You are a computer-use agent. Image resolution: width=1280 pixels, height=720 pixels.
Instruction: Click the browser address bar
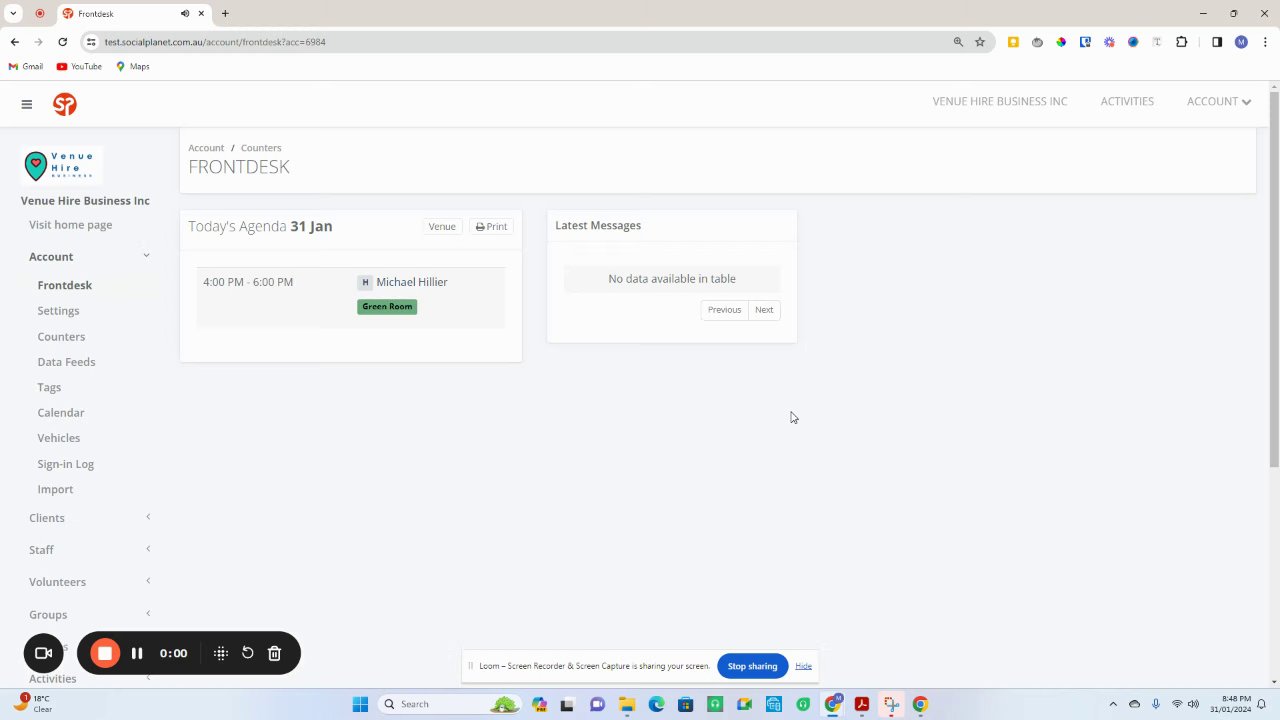click(x=520, y=42)
